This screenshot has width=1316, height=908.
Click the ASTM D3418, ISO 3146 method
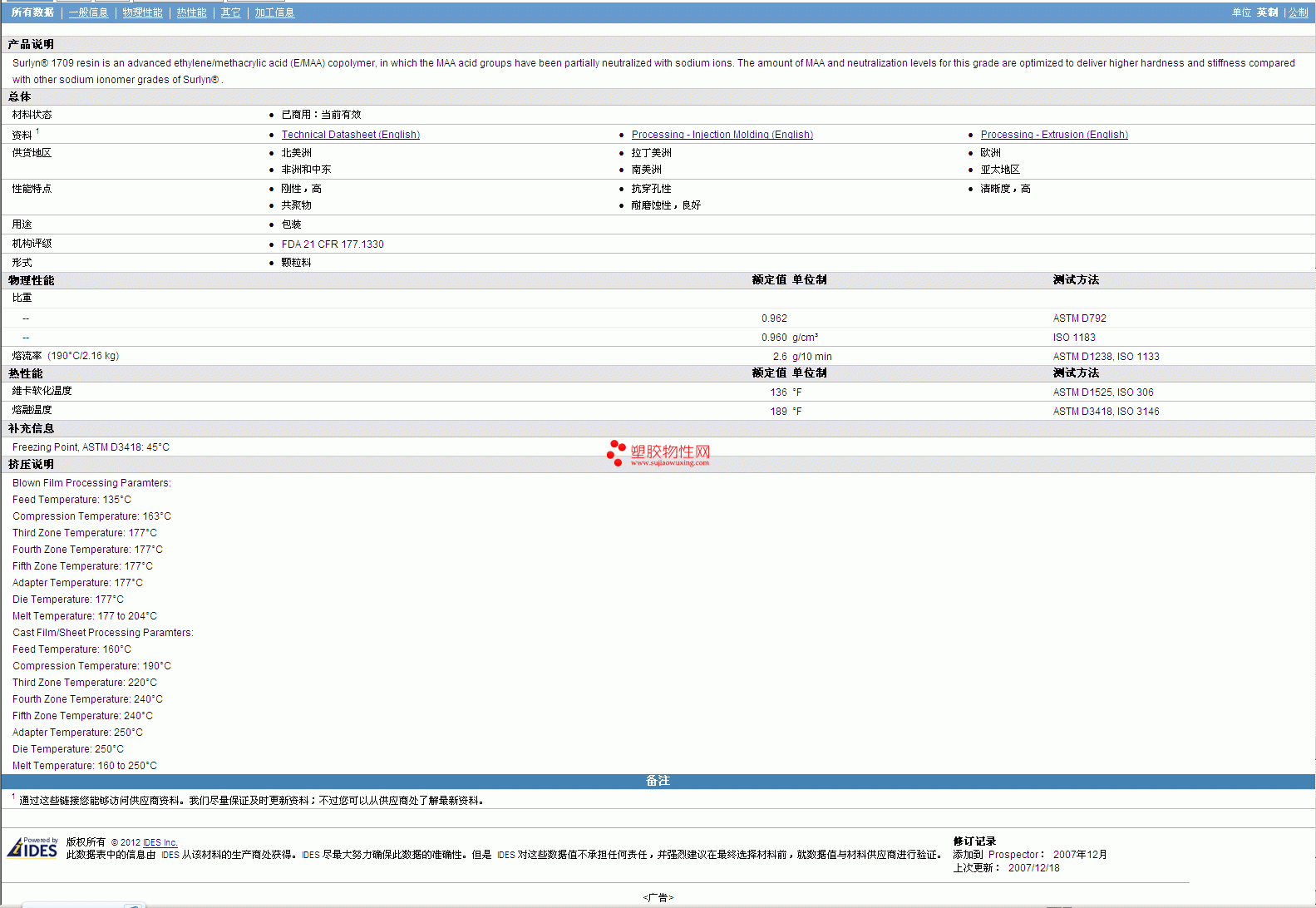1106,412
